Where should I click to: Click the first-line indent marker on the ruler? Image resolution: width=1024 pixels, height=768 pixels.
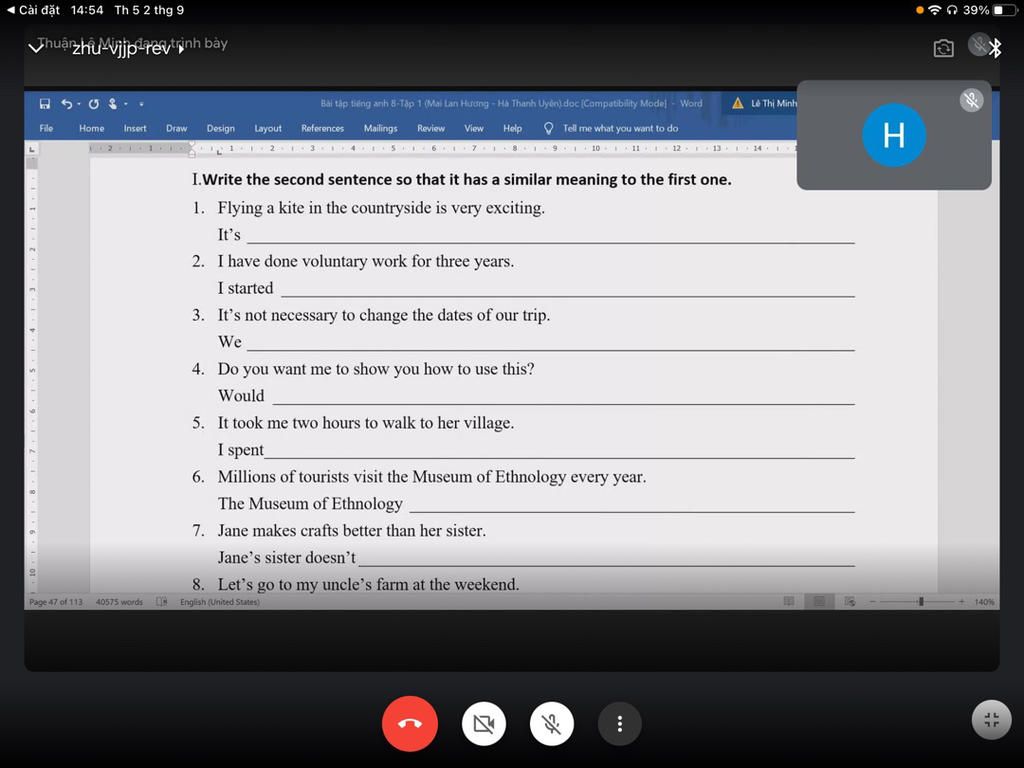pos(192,145)
